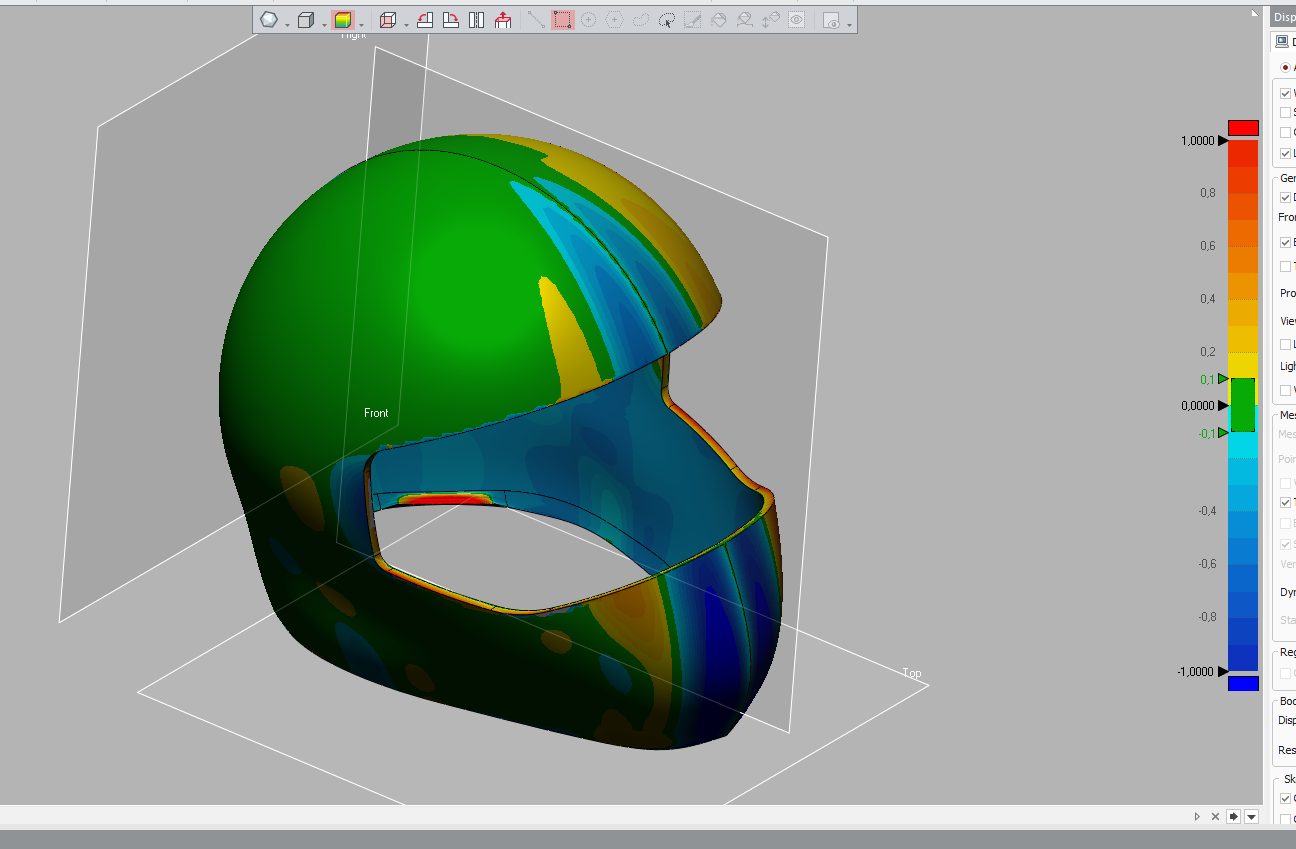Expand the visibility options dropdown in toolbar
The width and height of the screenshot is (1296, 849).
point(849,24)
